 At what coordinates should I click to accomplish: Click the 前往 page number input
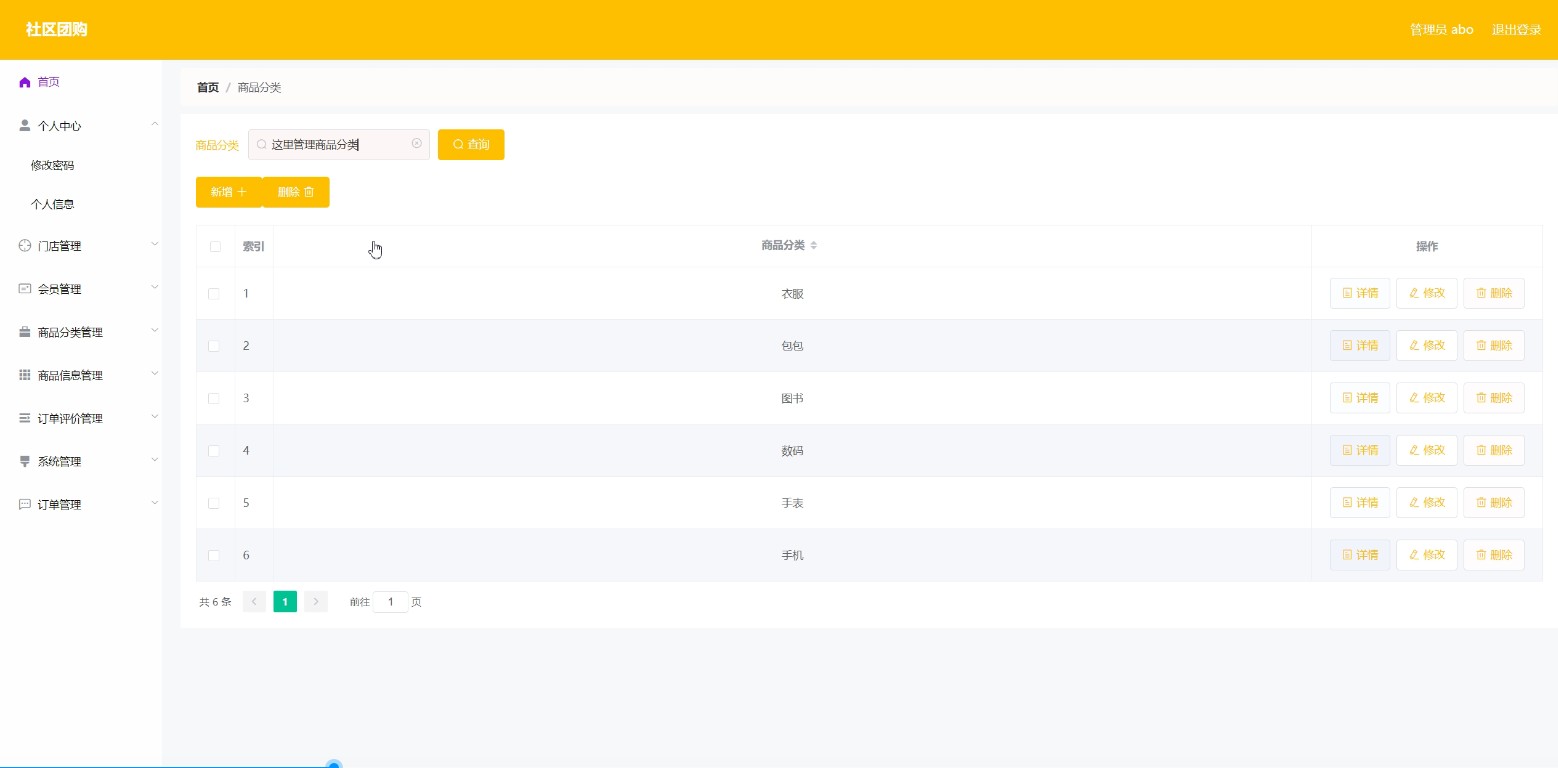pos(390,602)
